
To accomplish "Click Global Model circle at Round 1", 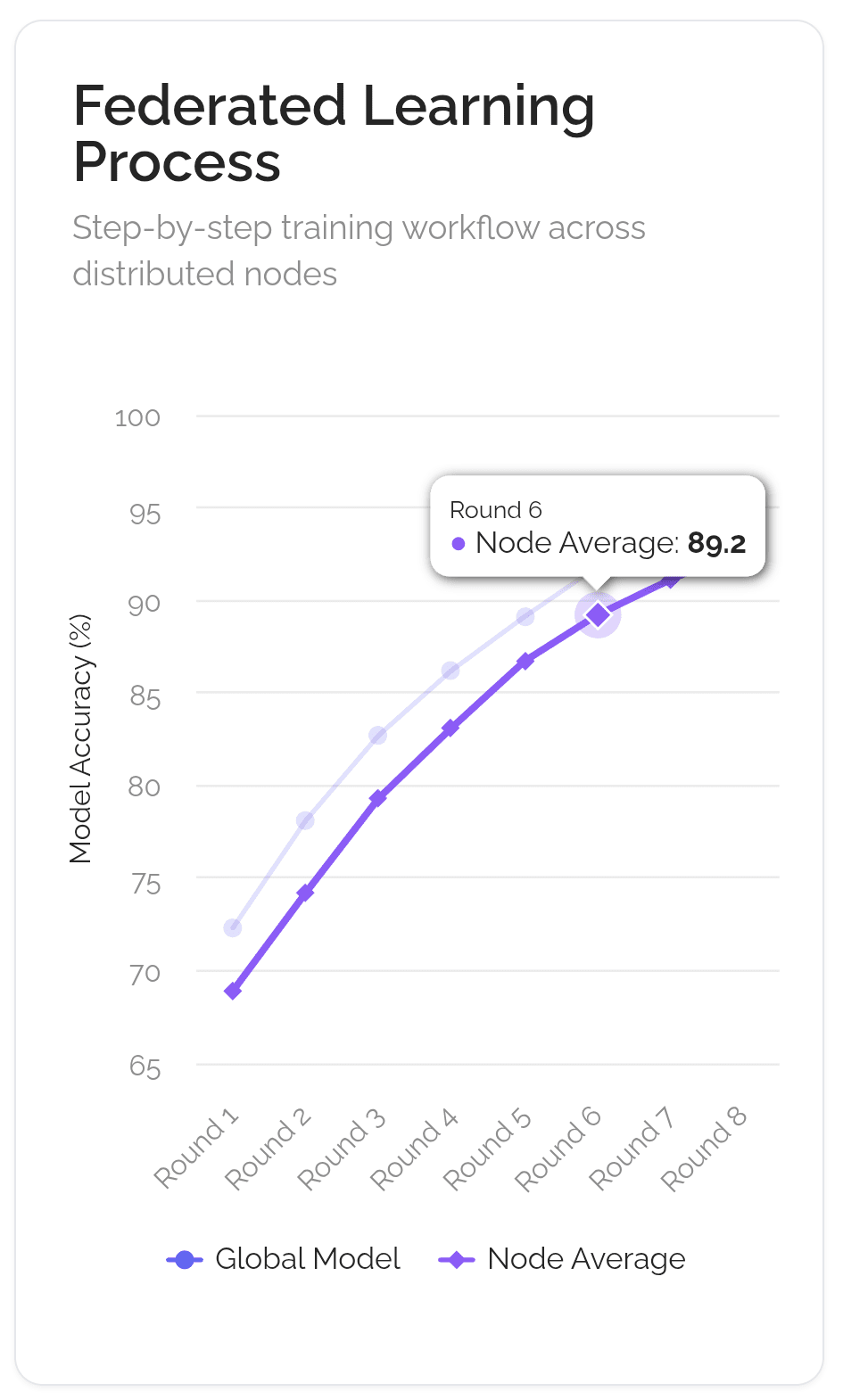I will 233,928.
